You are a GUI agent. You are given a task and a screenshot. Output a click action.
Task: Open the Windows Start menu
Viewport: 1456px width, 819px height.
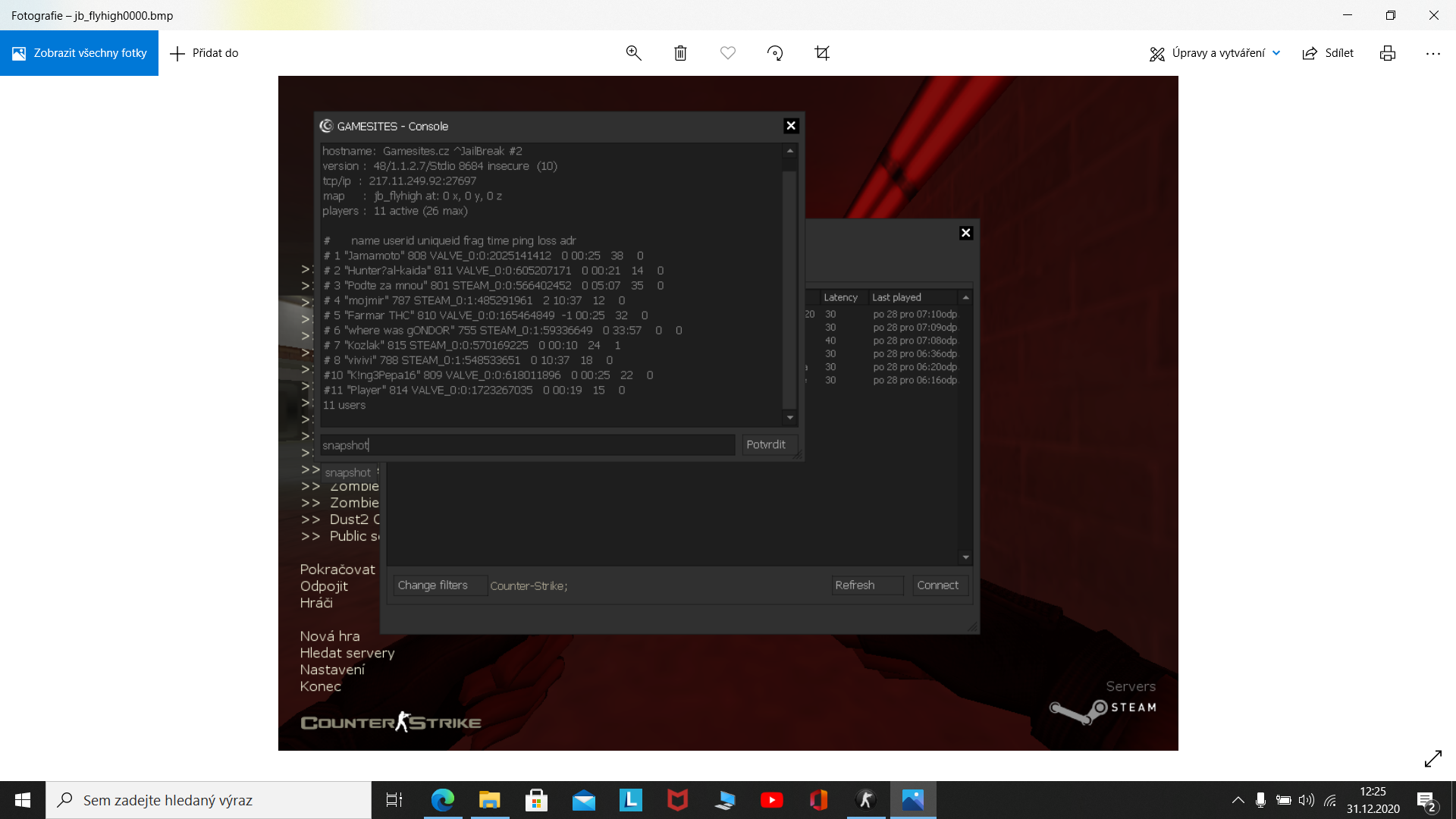[x=23, y=800]
